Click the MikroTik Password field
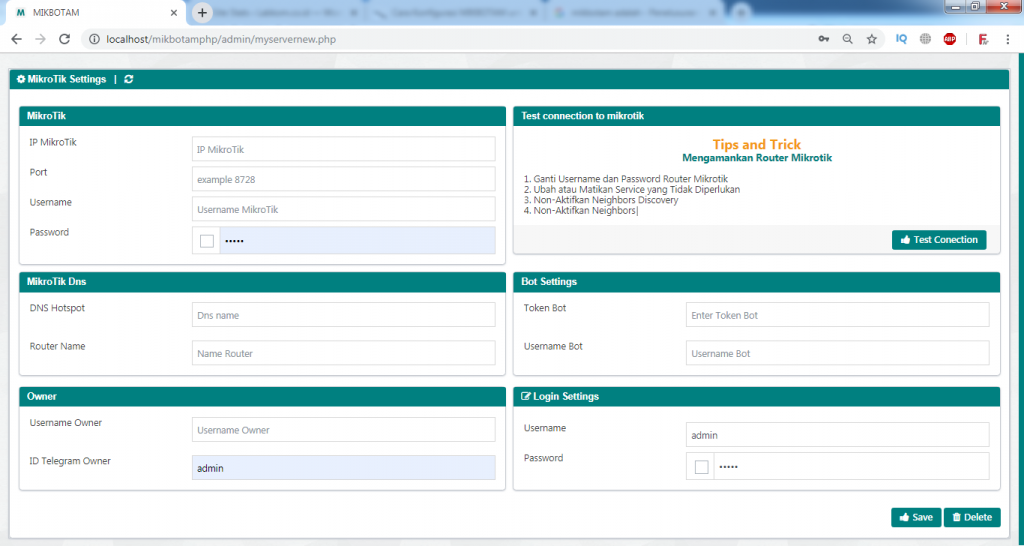 click(357, 240)
